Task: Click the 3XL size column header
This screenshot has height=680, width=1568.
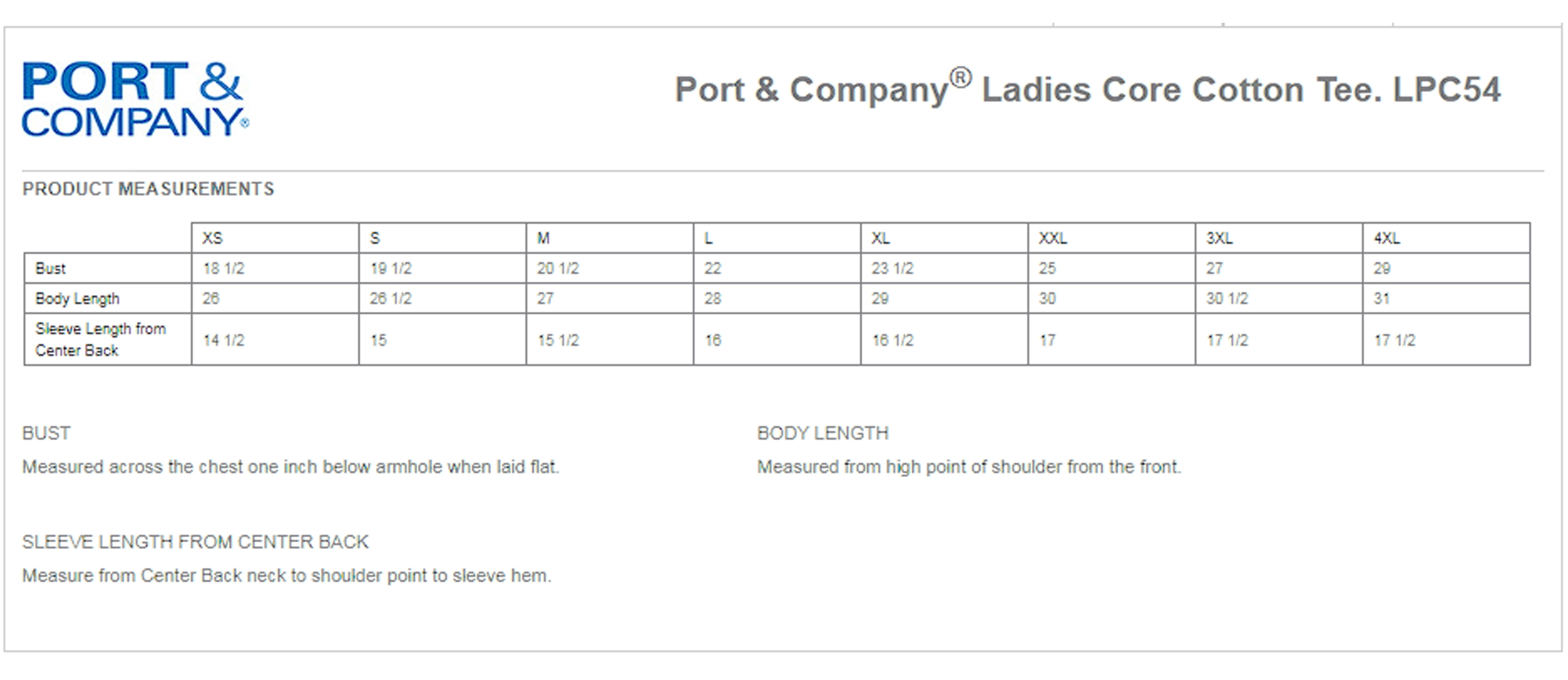Action: (1220, 238)
